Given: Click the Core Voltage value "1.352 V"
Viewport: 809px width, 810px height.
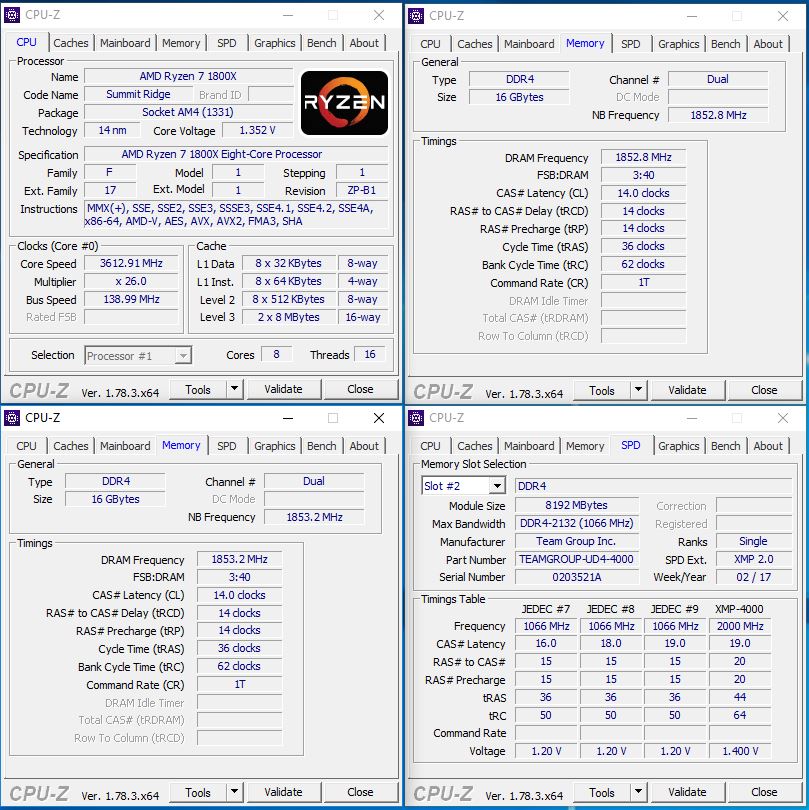Looking at the screenshot, I should pyautogui.click(x=257, y=130).
